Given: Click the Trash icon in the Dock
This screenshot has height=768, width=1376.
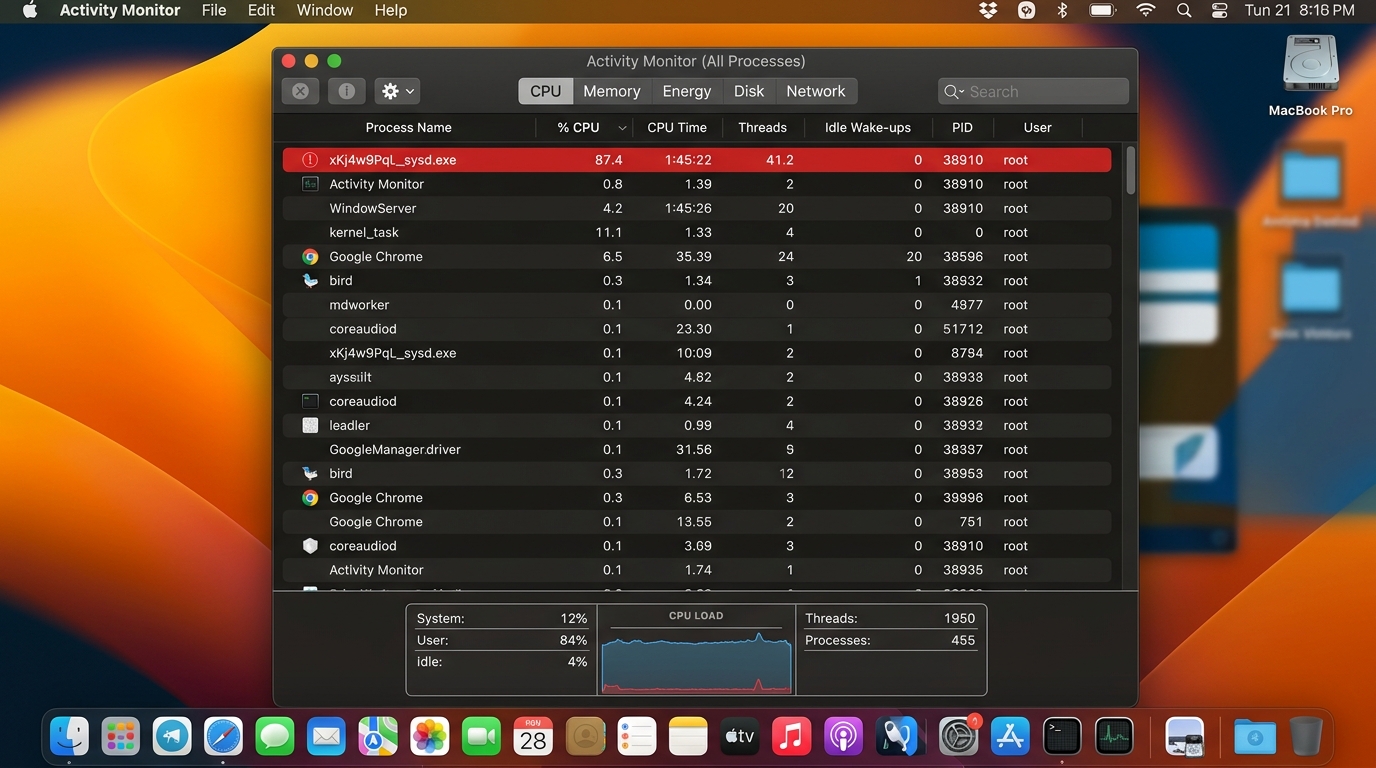Looking at the screenshot, I should pyautogui.click(x=1307, y=736).
